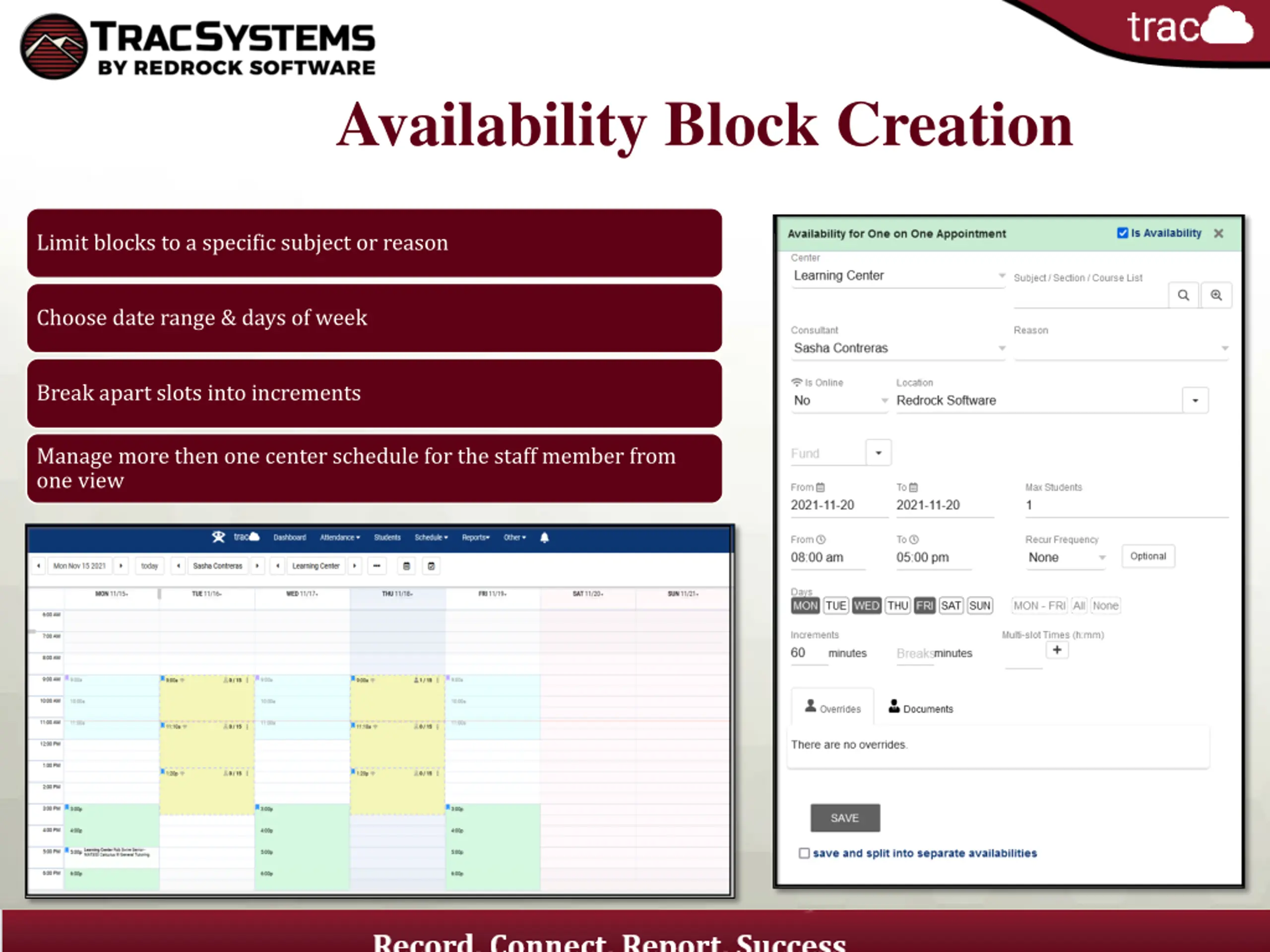Toggle the TUE day button

pos(836,605)
